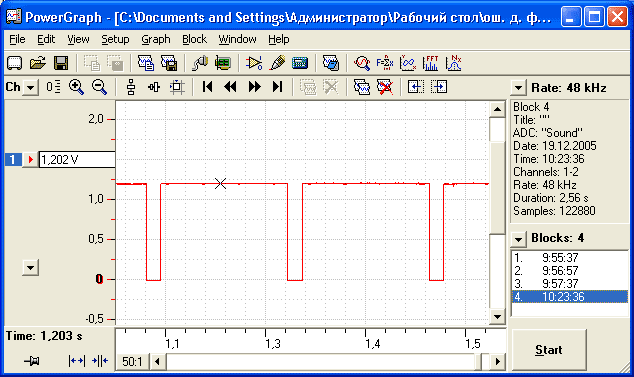This screenshot has width=634, height=377.
Task: Toggle the red arrow marker beside channel 1
Action: (x=30, y=159)
